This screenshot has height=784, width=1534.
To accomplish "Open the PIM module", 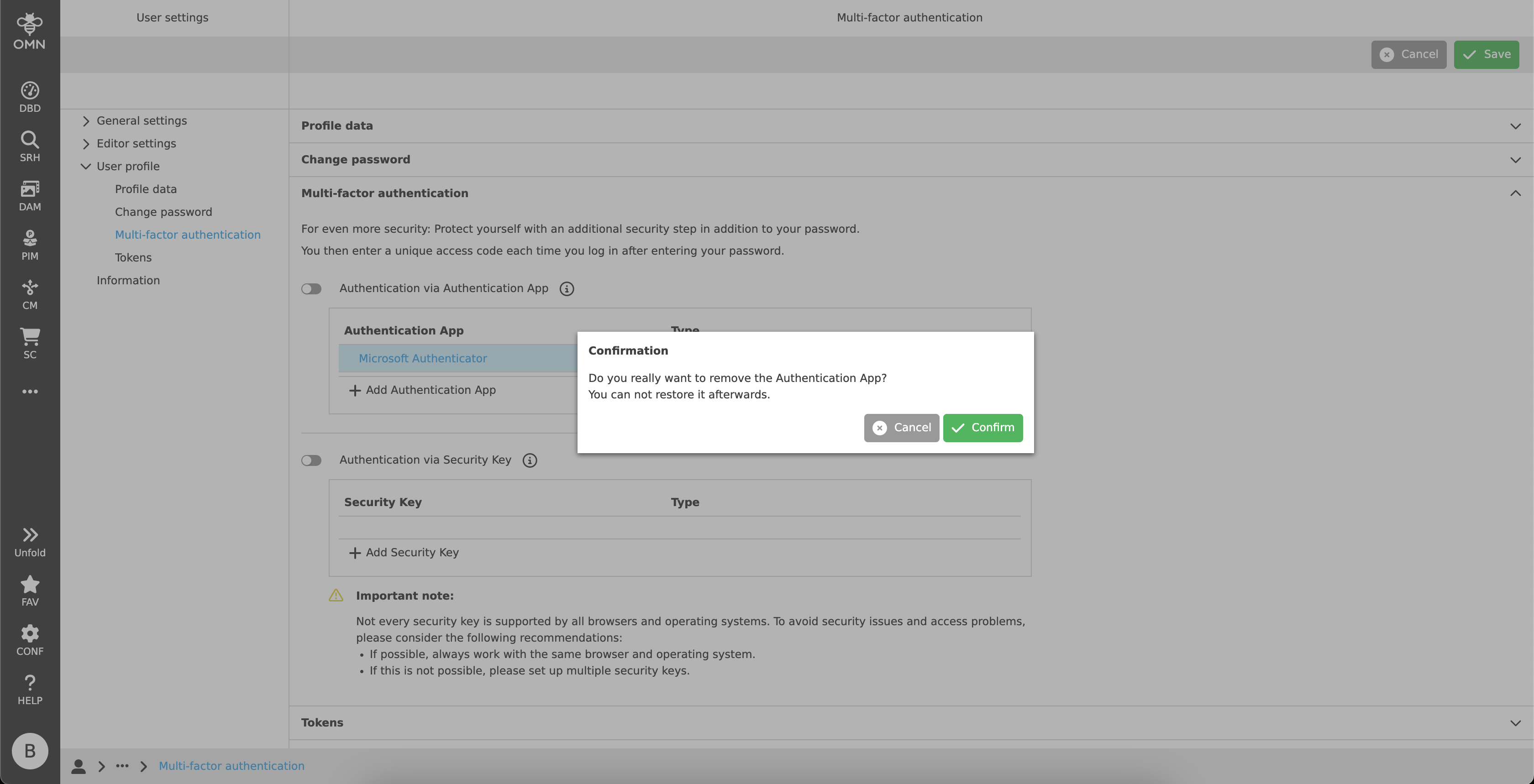I will [29, 244].
